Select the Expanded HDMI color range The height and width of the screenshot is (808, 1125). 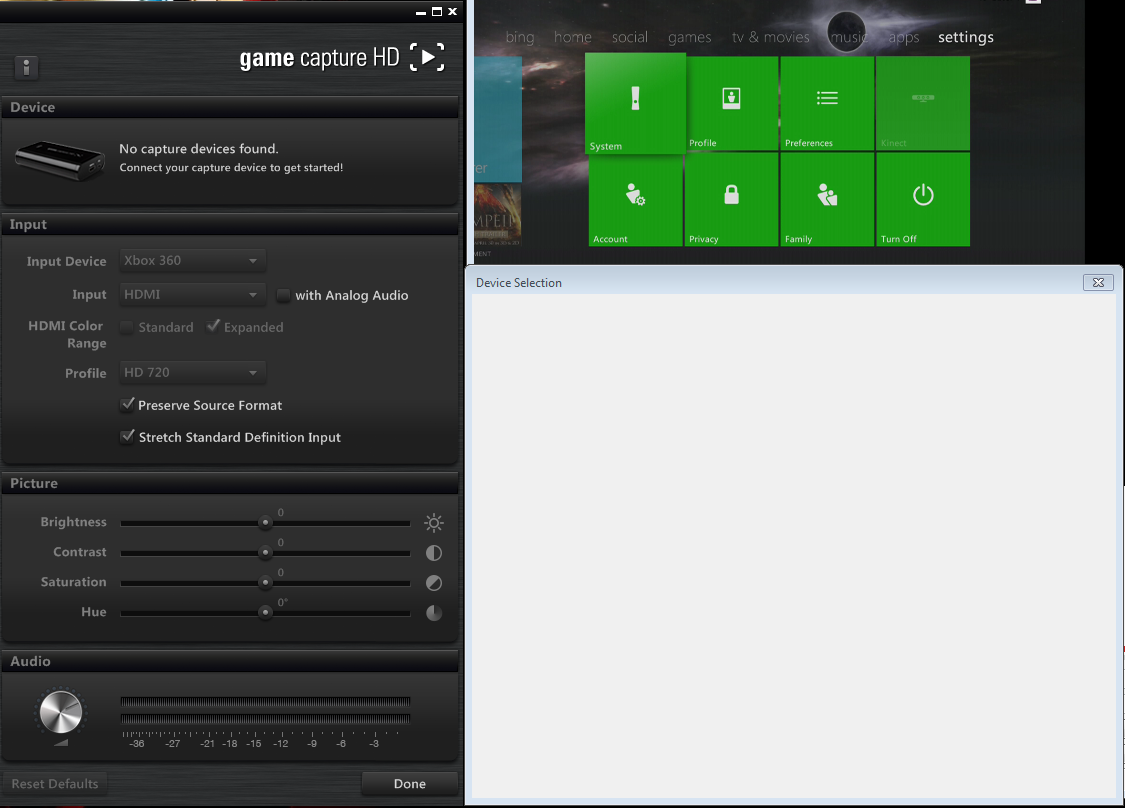[213, 327]
